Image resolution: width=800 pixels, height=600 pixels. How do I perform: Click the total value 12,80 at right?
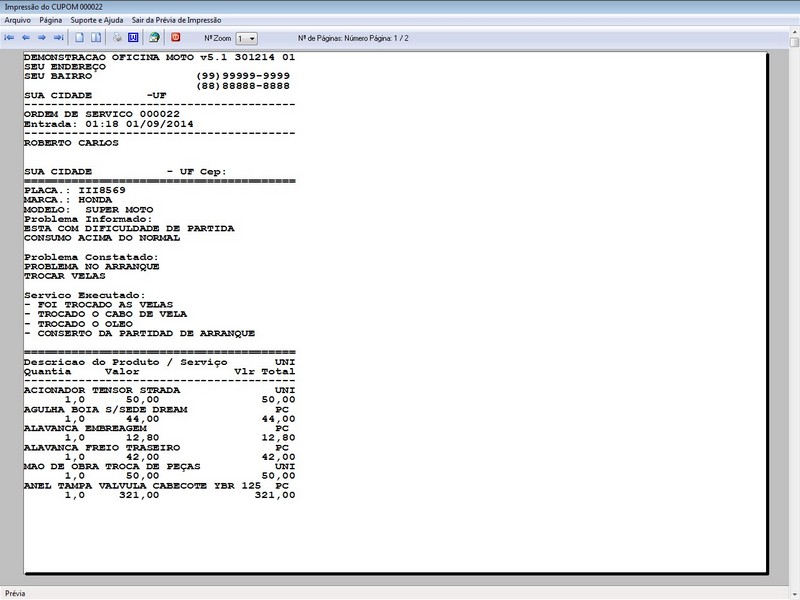tap(279, 438)
